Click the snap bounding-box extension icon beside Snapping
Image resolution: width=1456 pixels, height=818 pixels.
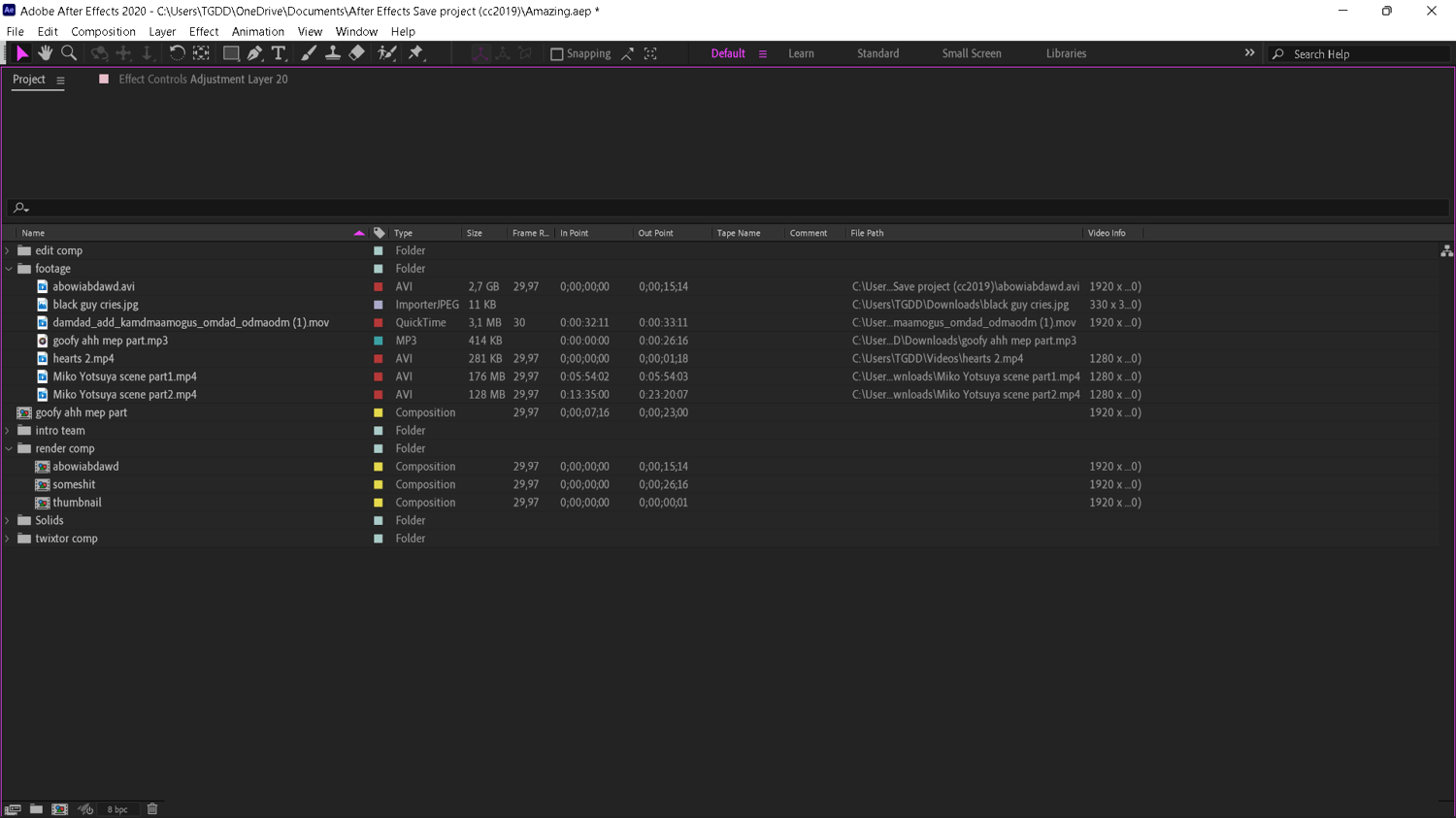point(627,53)
